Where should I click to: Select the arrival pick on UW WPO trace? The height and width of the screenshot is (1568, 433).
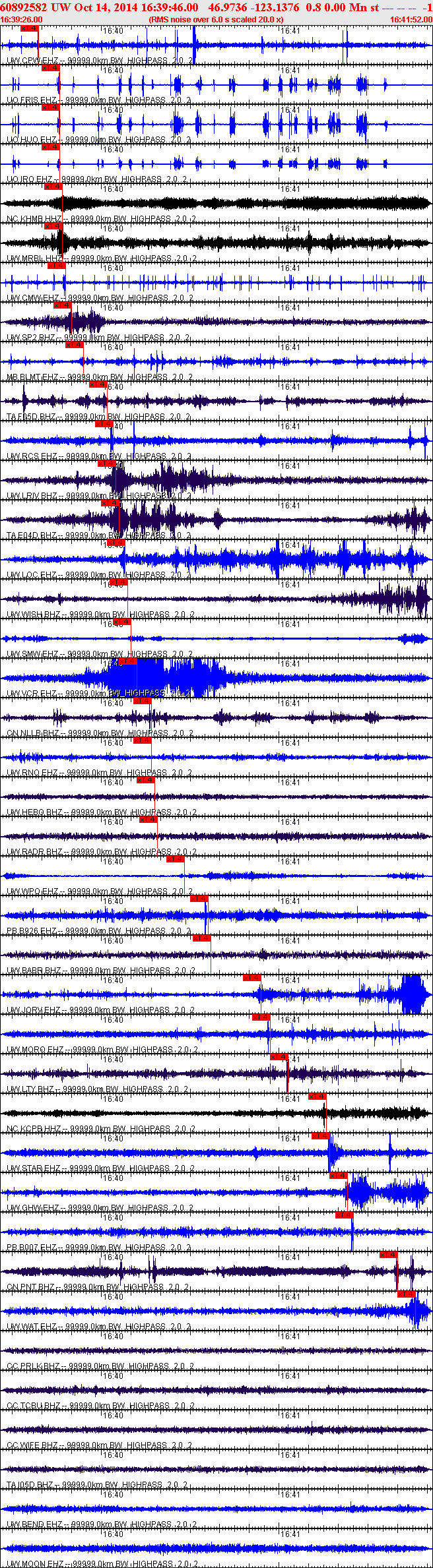pos(175,859)
